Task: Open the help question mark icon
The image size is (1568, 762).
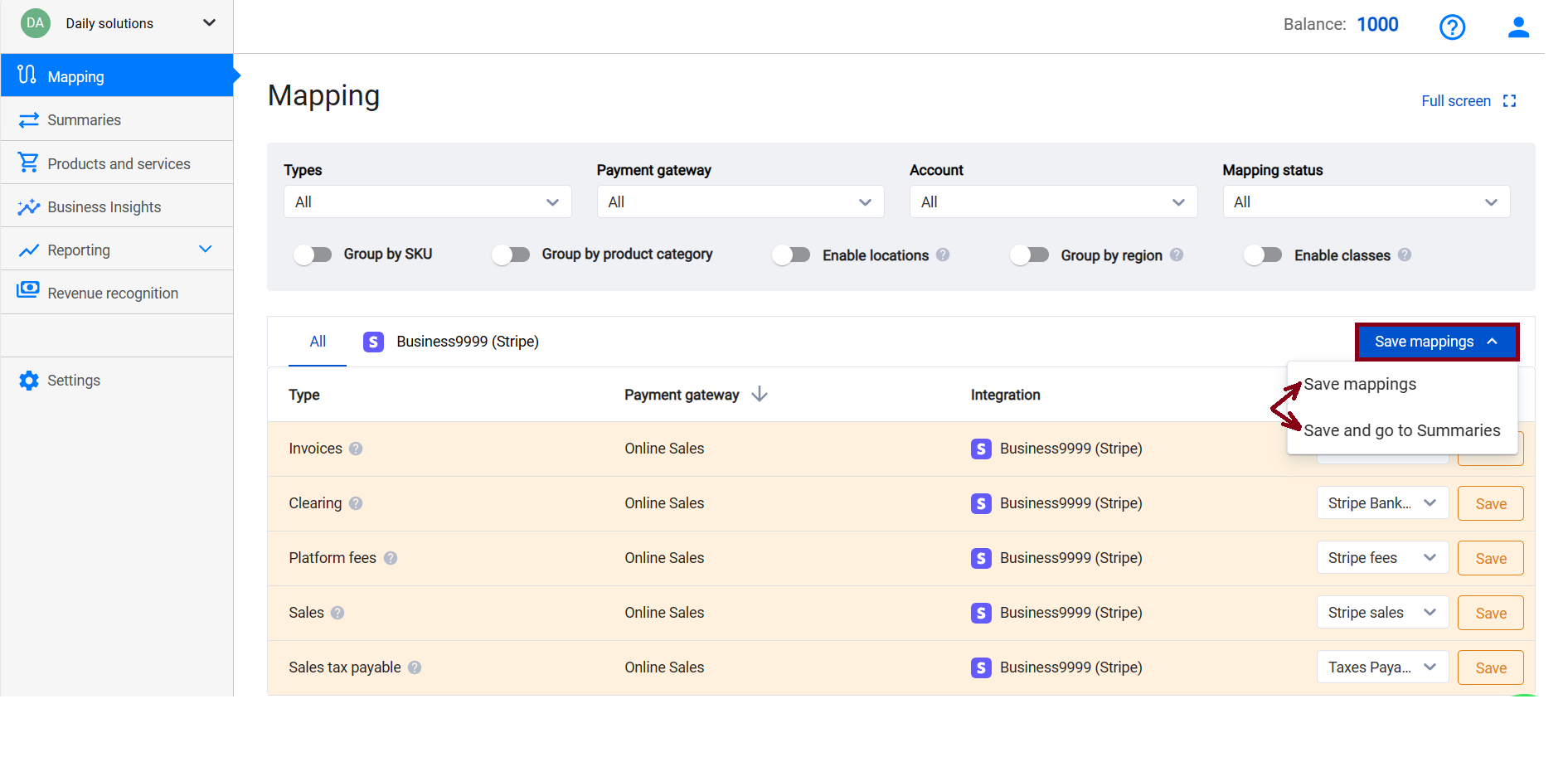Action: click(1453, 27)
